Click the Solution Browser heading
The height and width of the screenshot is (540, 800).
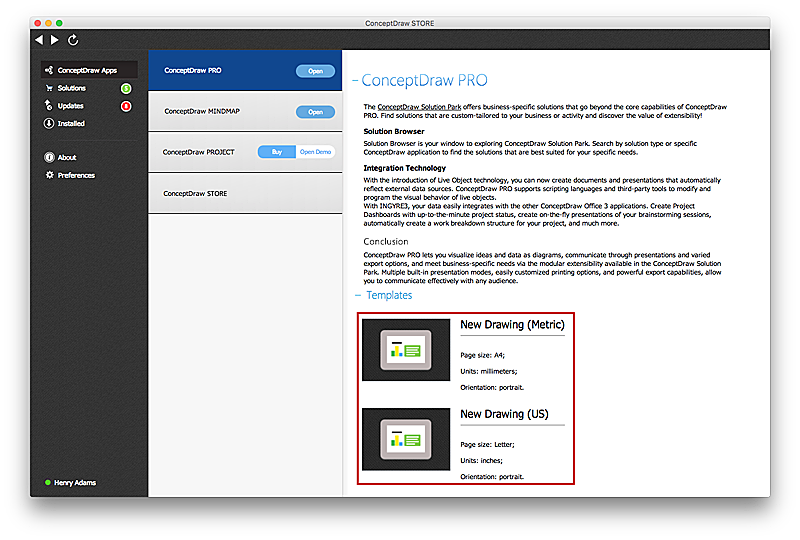(x=394, y=131)
